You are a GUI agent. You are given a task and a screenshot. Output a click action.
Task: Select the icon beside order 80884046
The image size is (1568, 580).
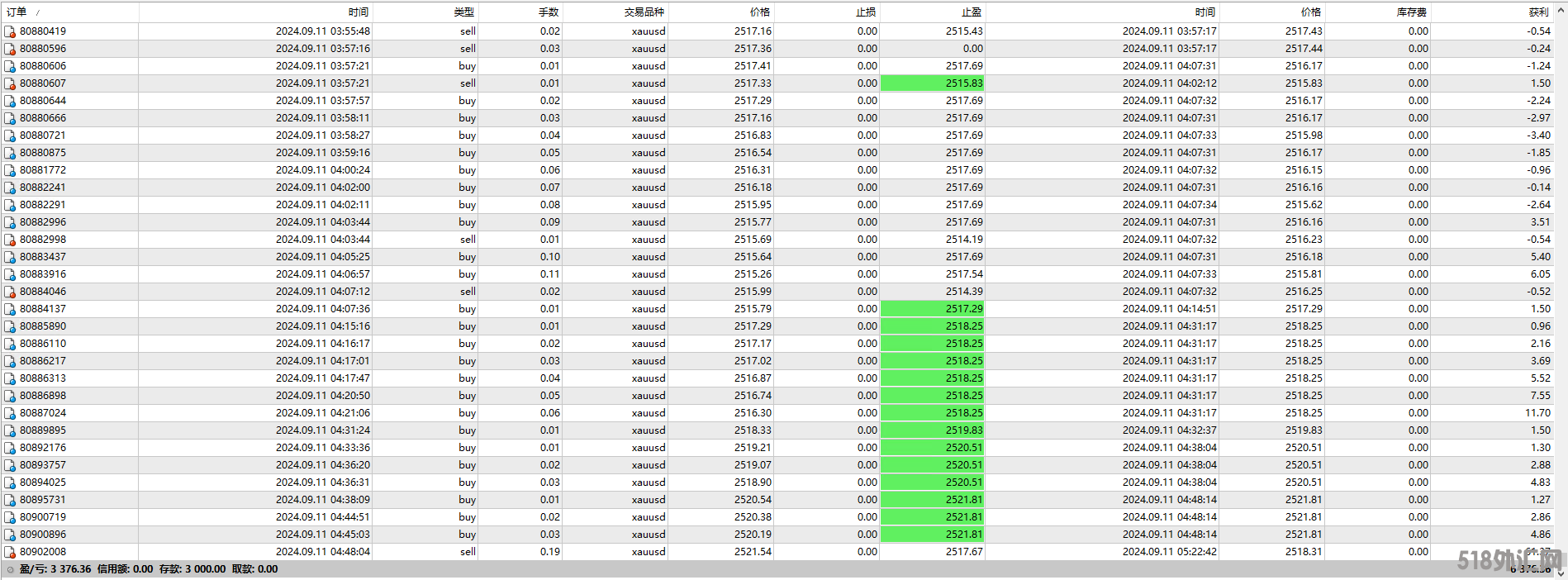[x=10, y=292]
